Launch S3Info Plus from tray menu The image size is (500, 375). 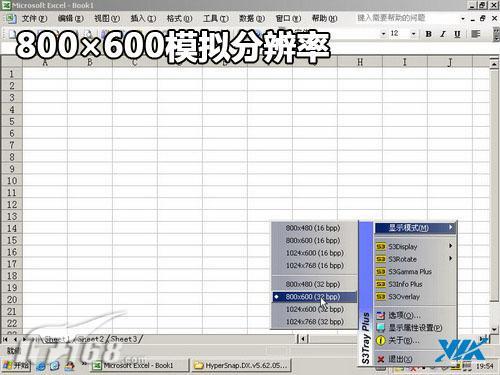pos(415,284)
